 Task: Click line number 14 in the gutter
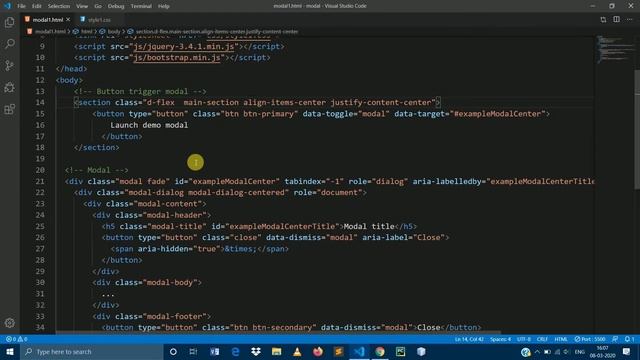(40, 102)
